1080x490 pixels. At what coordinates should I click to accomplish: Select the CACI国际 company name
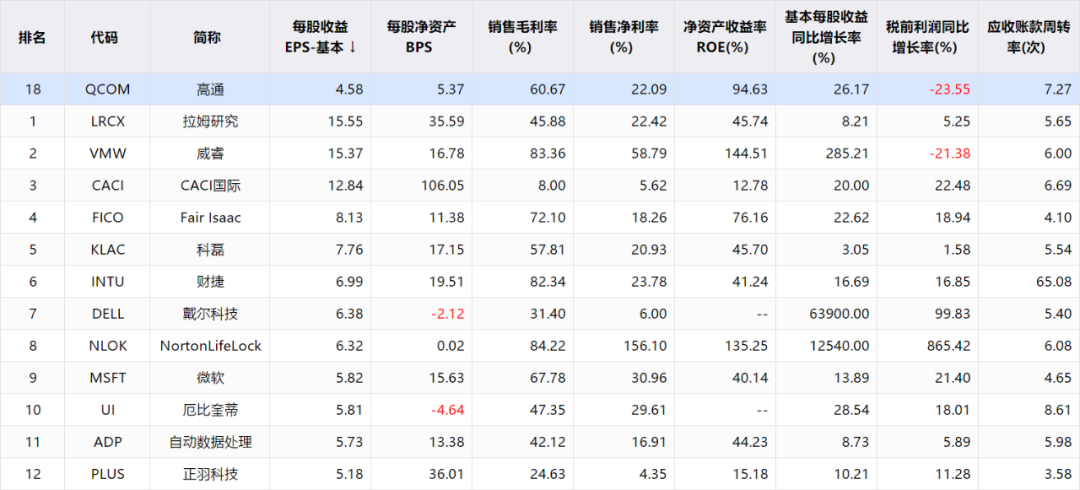click(211, 185)
